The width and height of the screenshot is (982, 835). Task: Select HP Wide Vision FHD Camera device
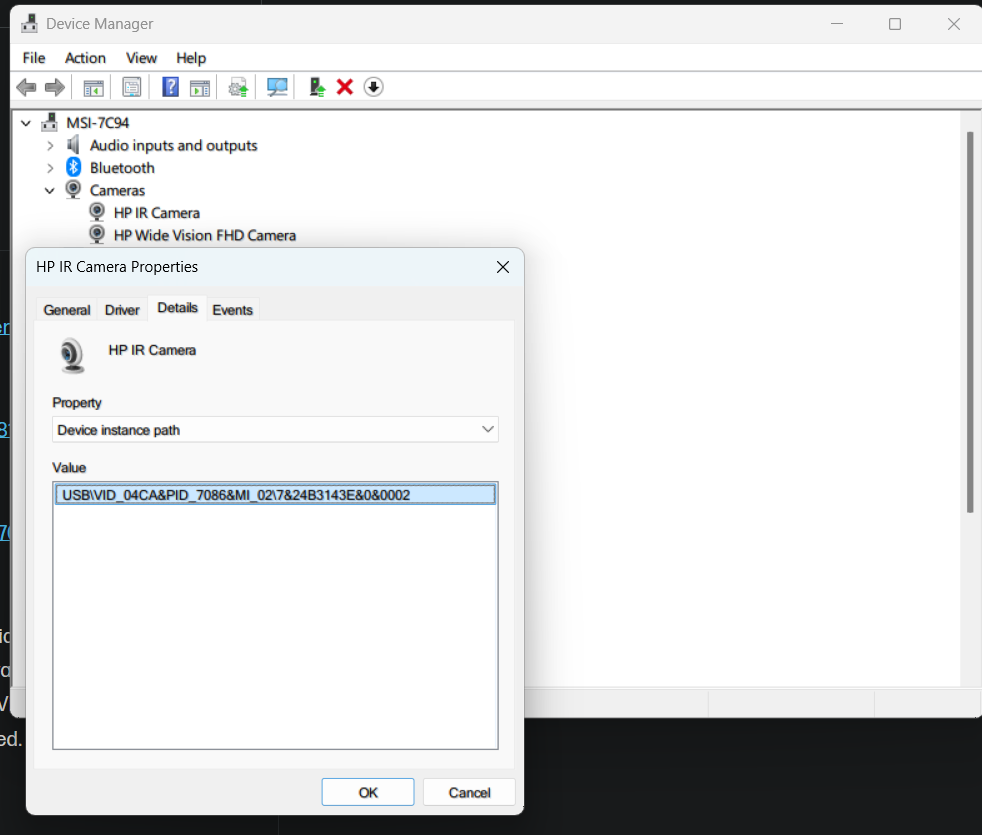(x=204, y=236)
